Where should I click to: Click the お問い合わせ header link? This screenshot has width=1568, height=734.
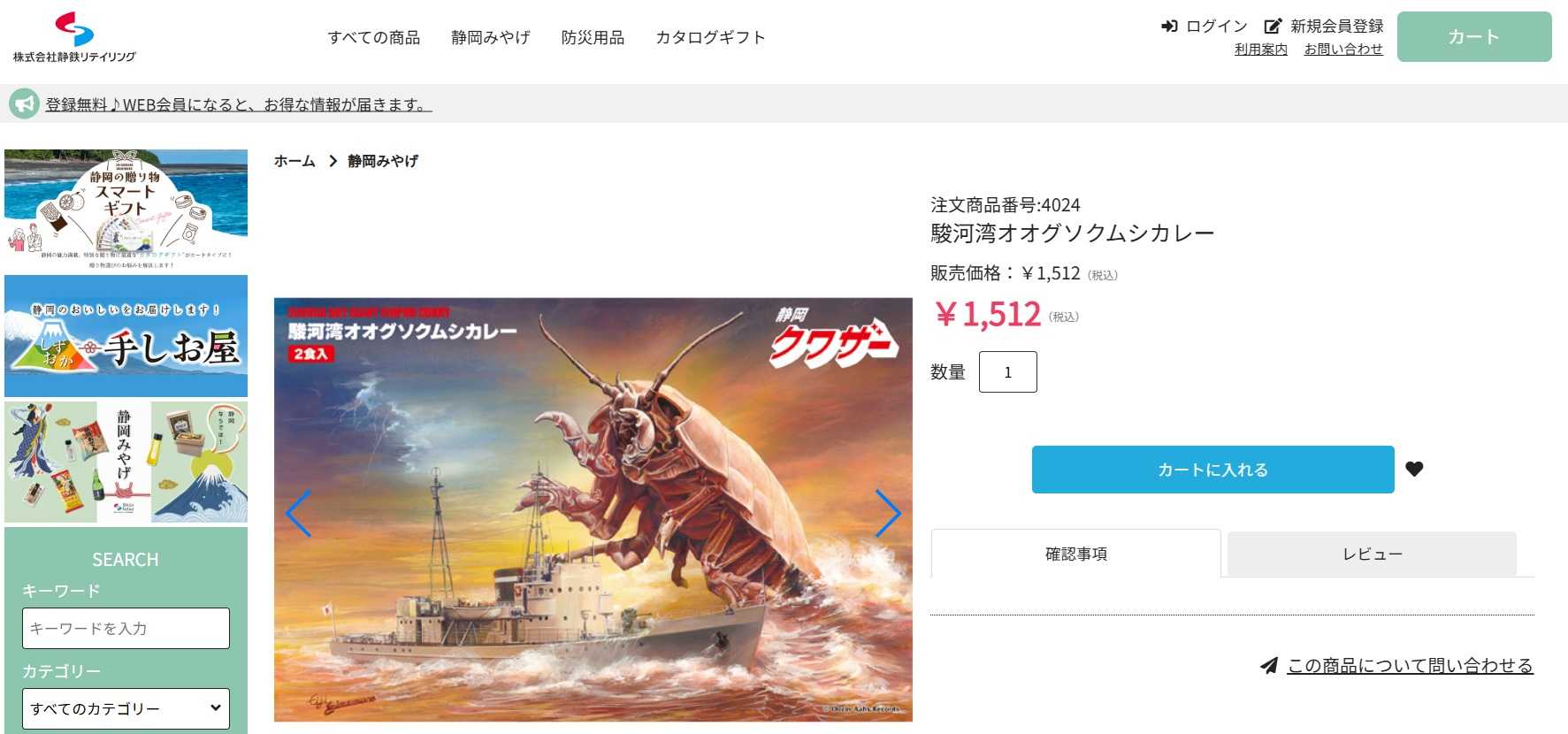click(x=1342, y=50)
